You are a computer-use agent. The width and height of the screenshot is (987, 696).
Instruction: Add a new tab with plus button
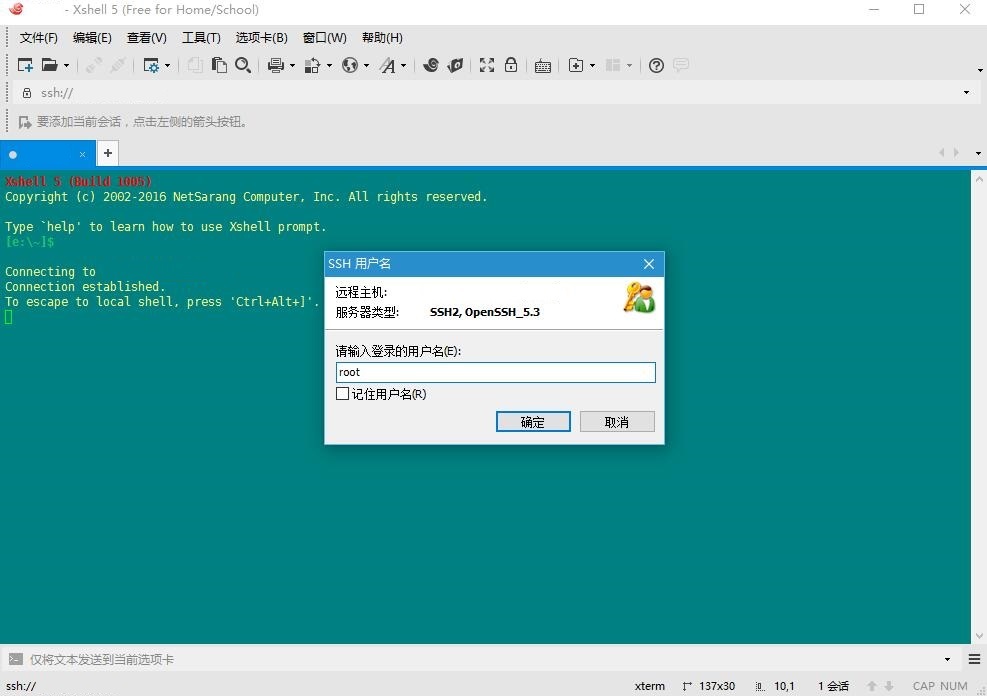(x=108, y=153)
